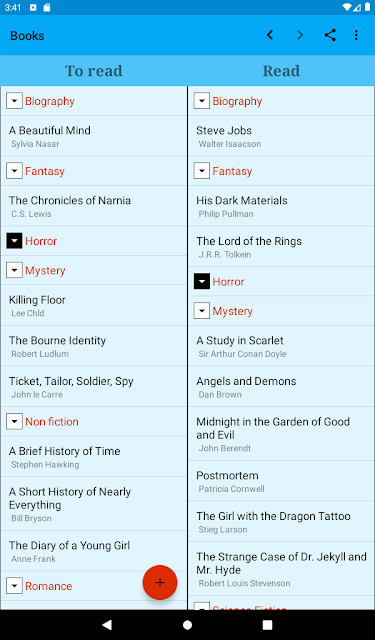Select the Read column header
Image resolution: width=375 pixels, height=640 pixels.
pos(281,71)
